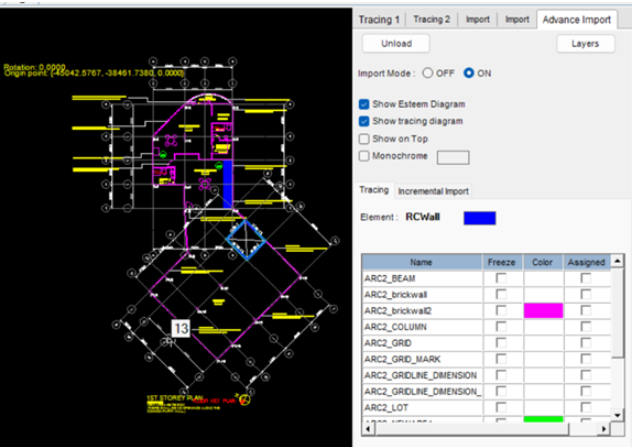Open the Layers dialog button

point(585,43)
